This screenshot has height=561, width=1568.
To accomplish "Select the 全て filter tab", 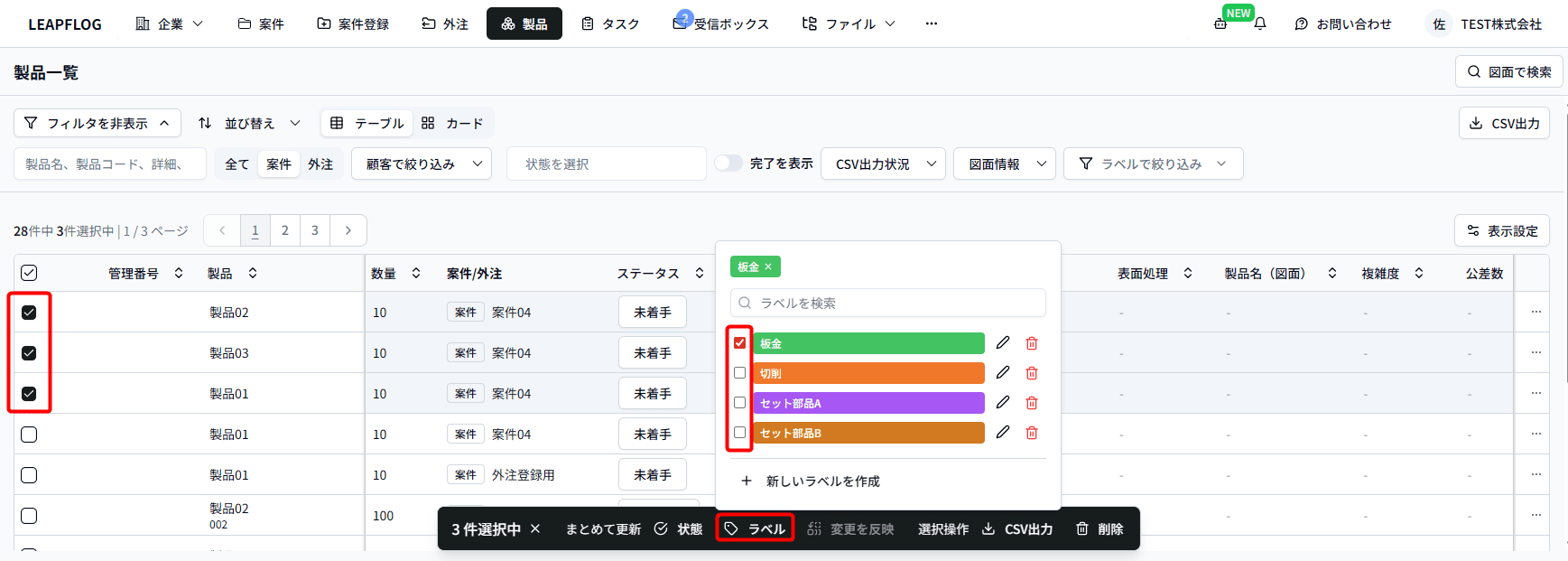I will click(x=237, y=164).
